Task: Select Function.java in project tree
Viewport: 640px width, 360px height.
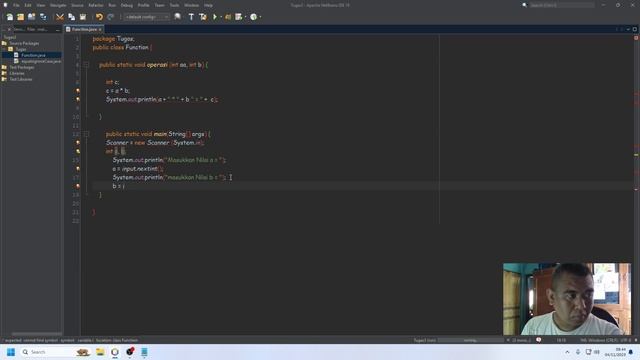Action: coord(33,55)
